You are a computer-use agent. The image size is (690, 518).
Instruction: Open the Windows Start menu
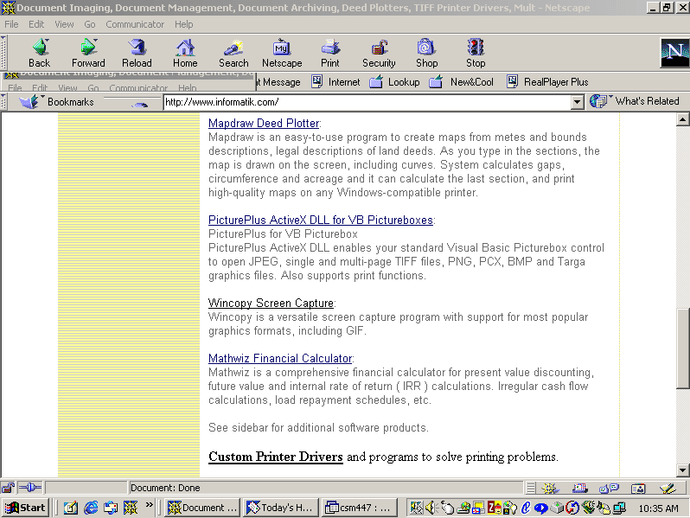25,508
